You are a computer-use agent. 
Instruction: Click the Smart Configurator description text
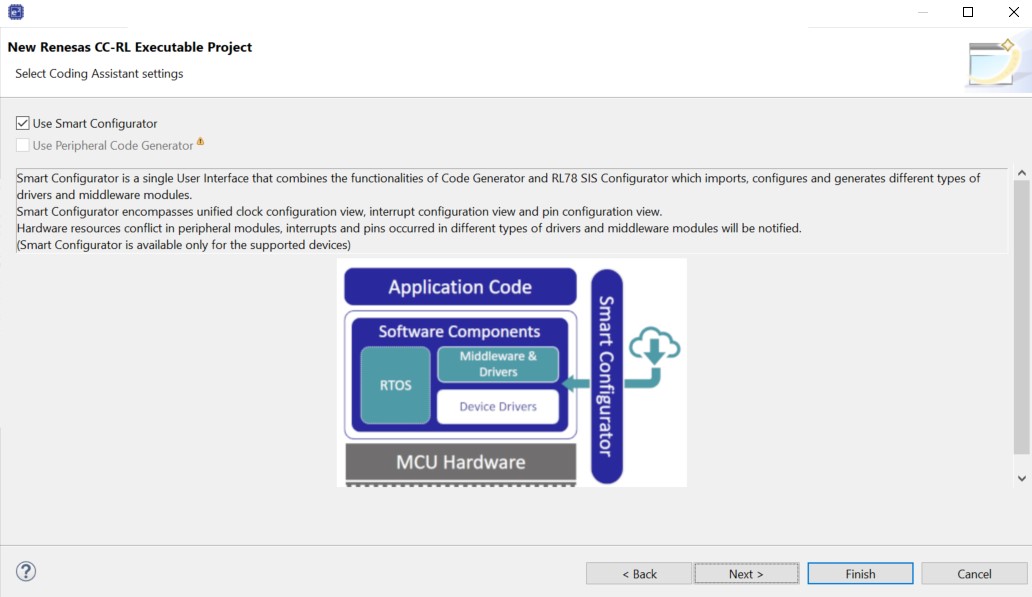click(x=511, y=211)
